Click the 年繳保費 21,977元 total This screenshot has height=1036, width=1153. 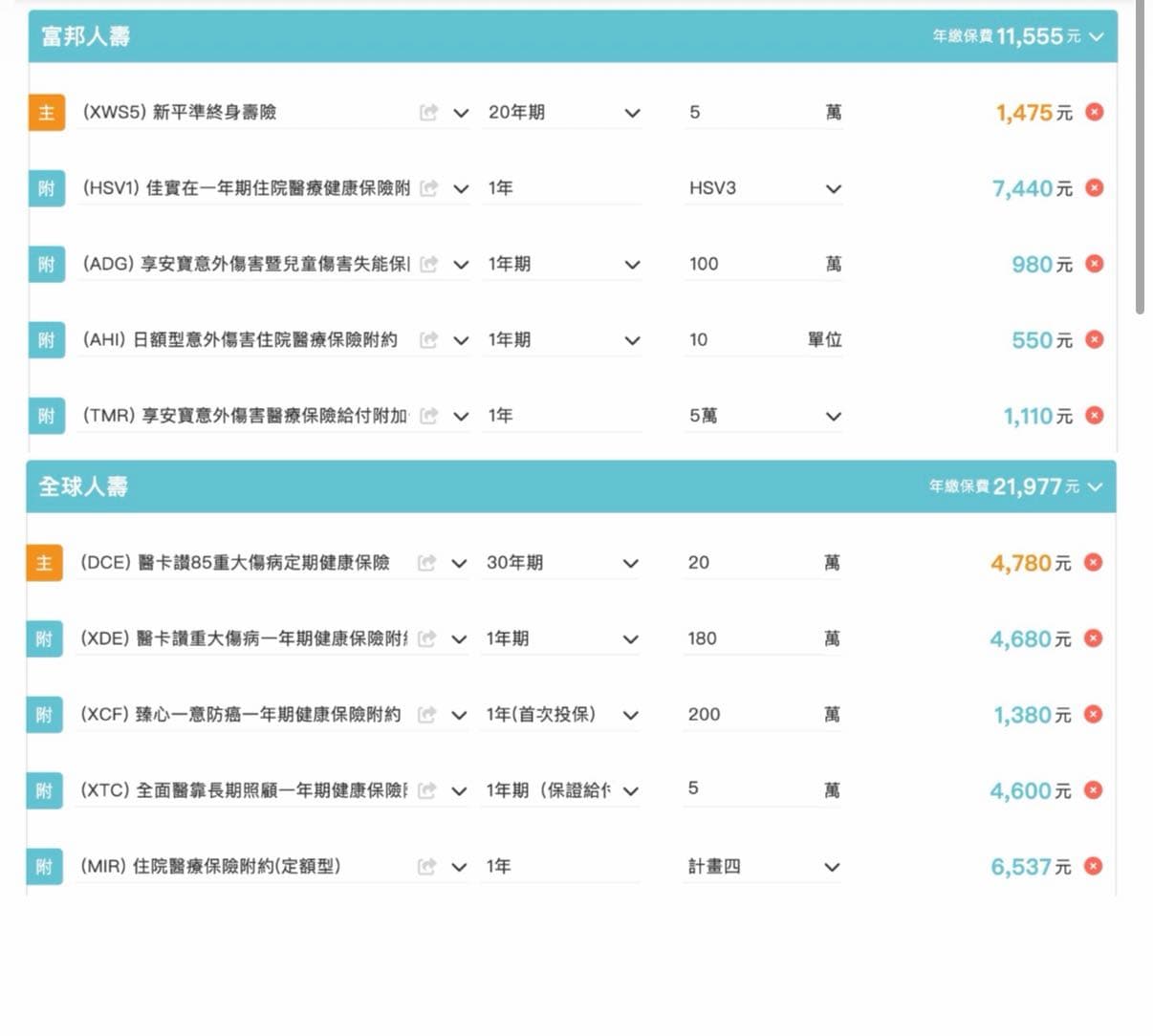(x=1004, y=486)
